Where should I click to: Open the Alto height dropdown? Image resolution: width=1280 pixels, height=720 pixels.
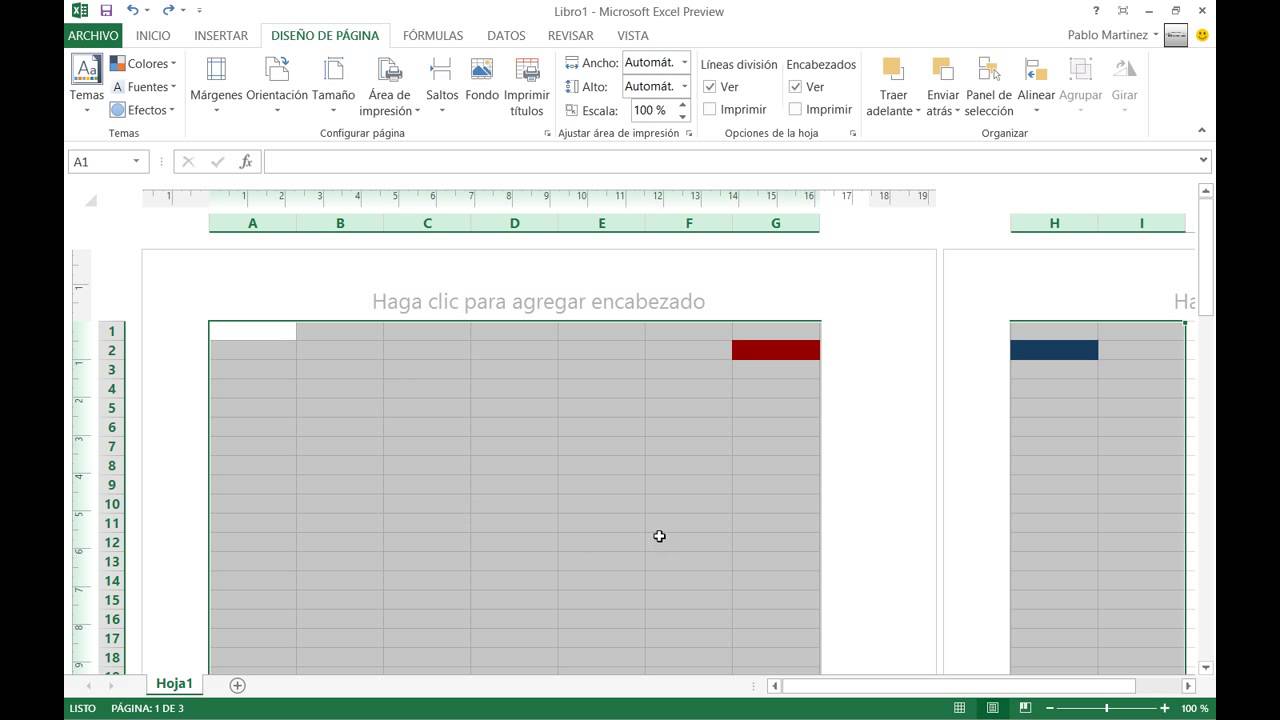tap(684, 86)
